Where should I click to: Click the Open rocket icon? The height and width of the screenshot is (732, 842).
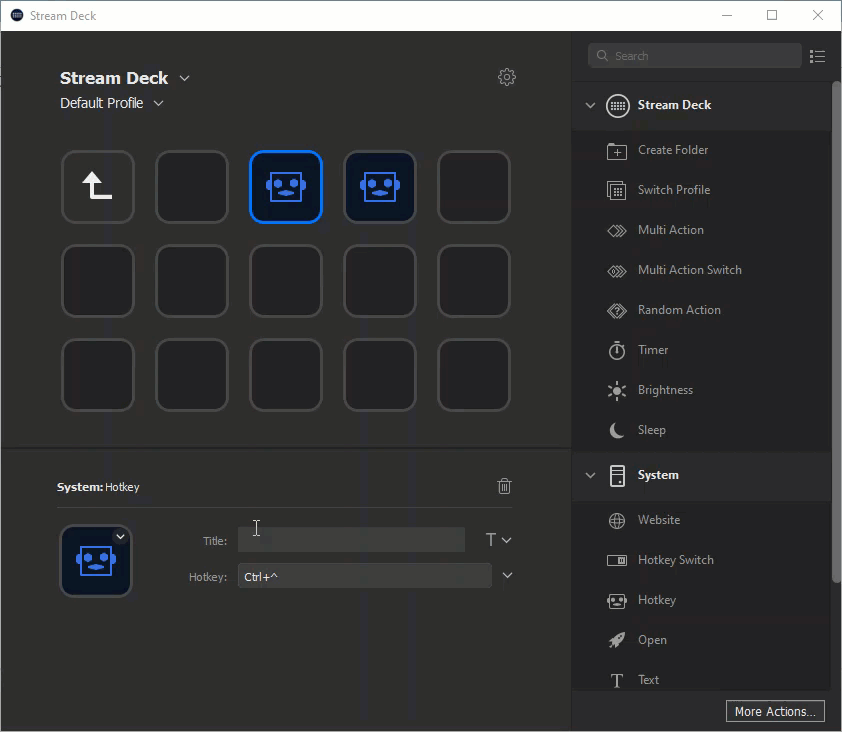(x=616, y=640)
